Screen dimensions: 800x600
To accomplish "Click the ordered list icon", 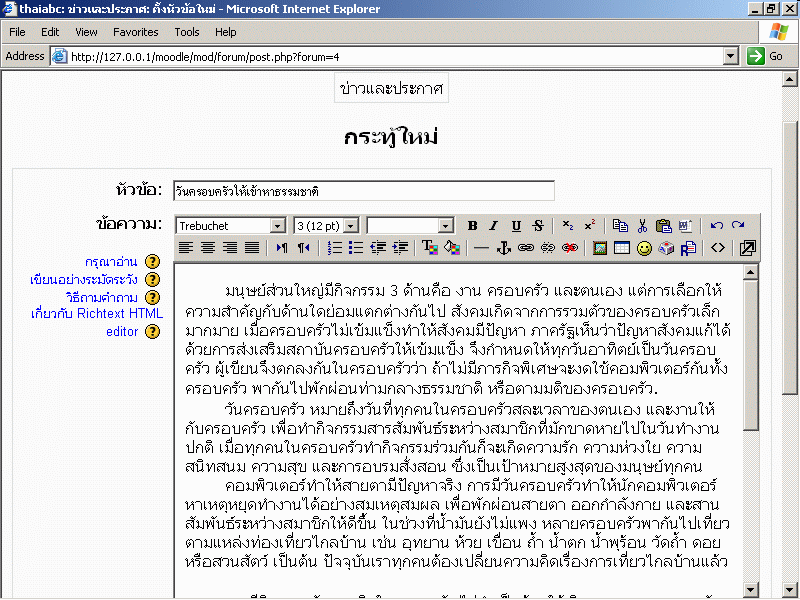I will (335, 247).
